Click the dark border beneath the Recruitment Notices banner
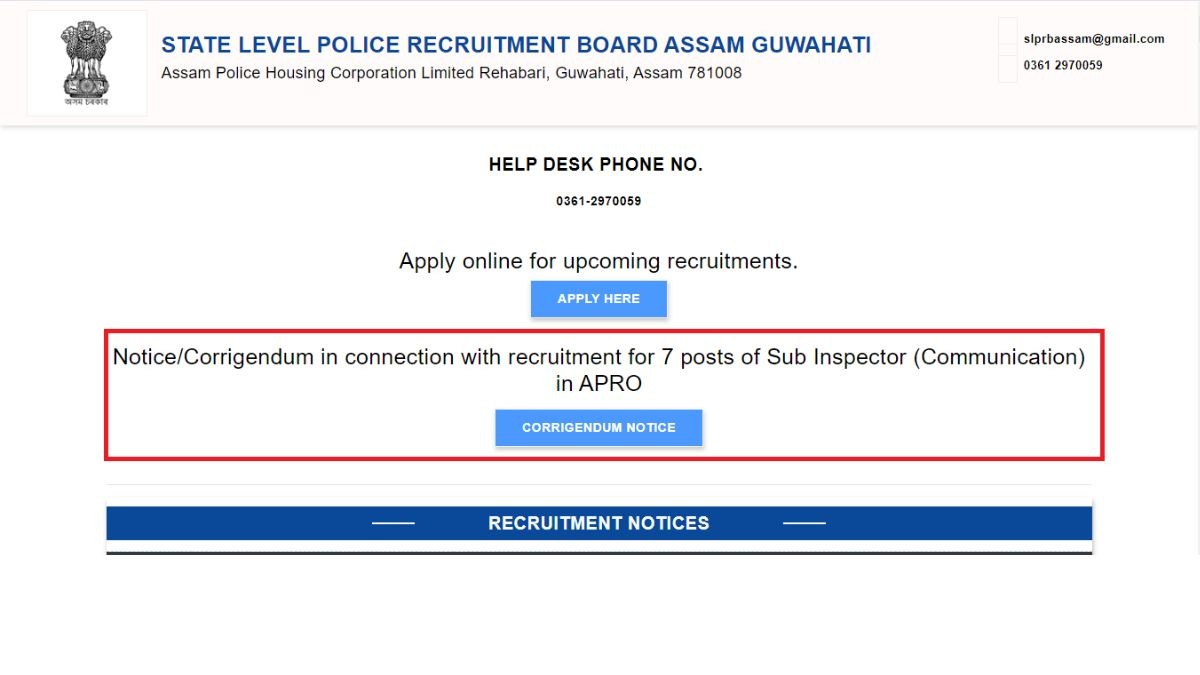1200x675 pixels. pyautogui.click(x=598, y=552)
